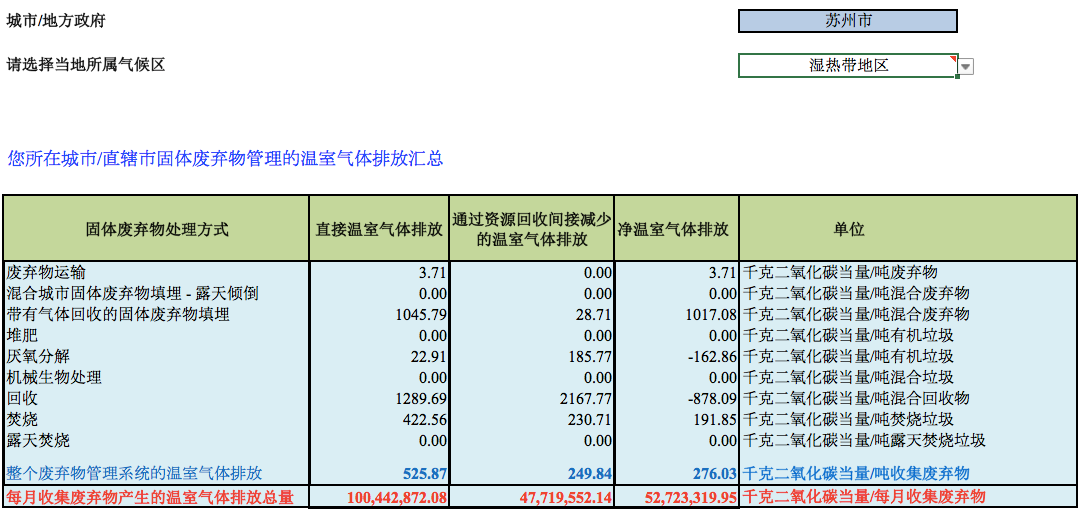The image size is (1090, 514).
Task: Click the red comment indicator on climate cell
Action: click(x=953, y=58)
